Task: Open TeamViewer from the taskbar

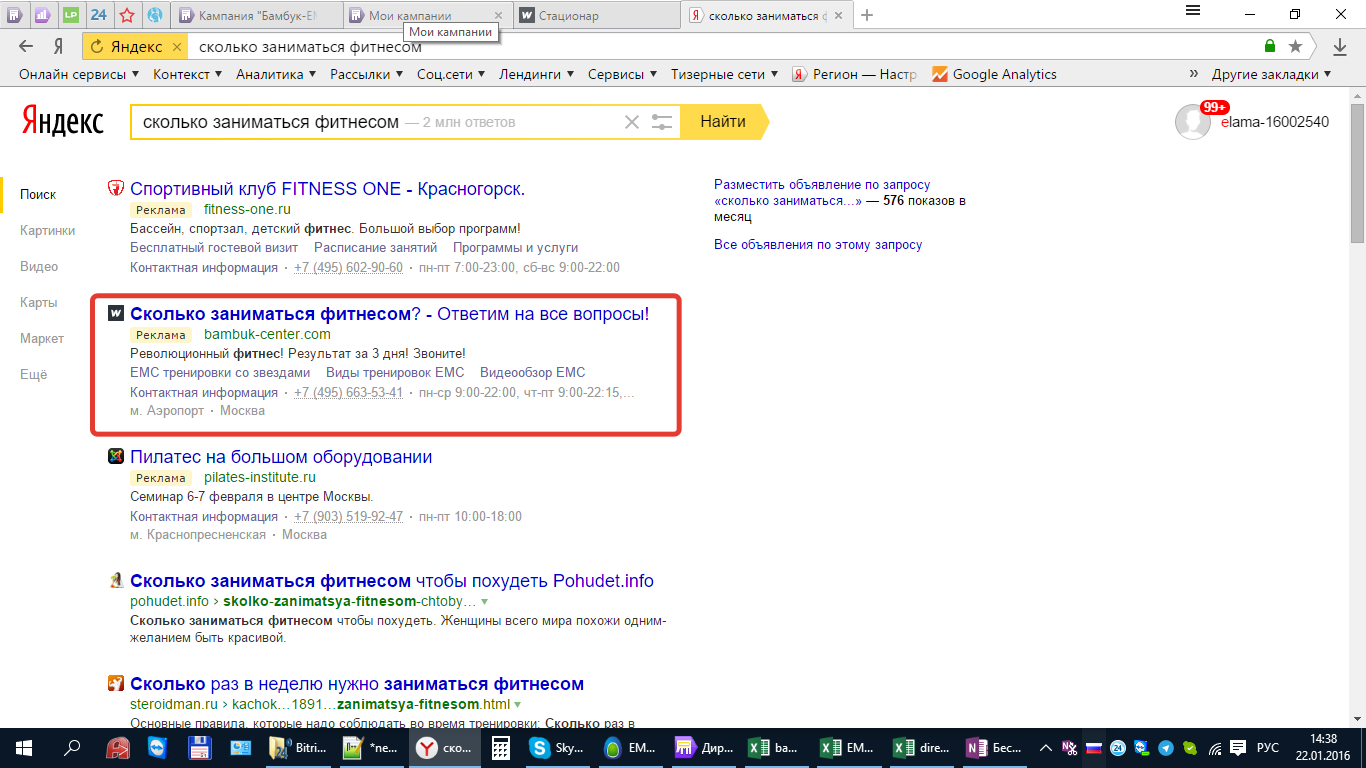Action: point(157,748)
